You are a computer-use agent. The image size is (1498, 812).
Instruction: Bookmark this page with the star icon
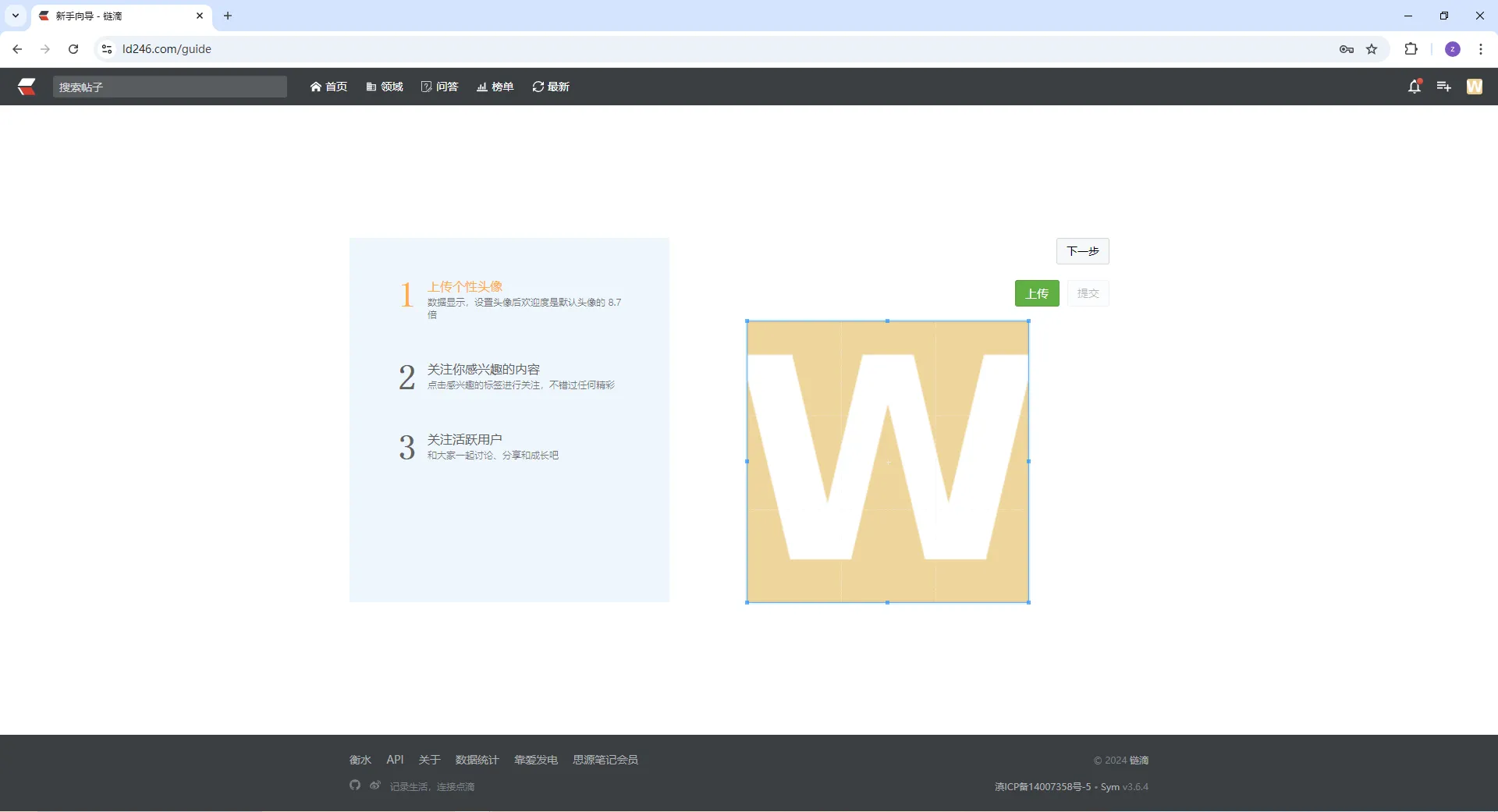[1372, 49]
